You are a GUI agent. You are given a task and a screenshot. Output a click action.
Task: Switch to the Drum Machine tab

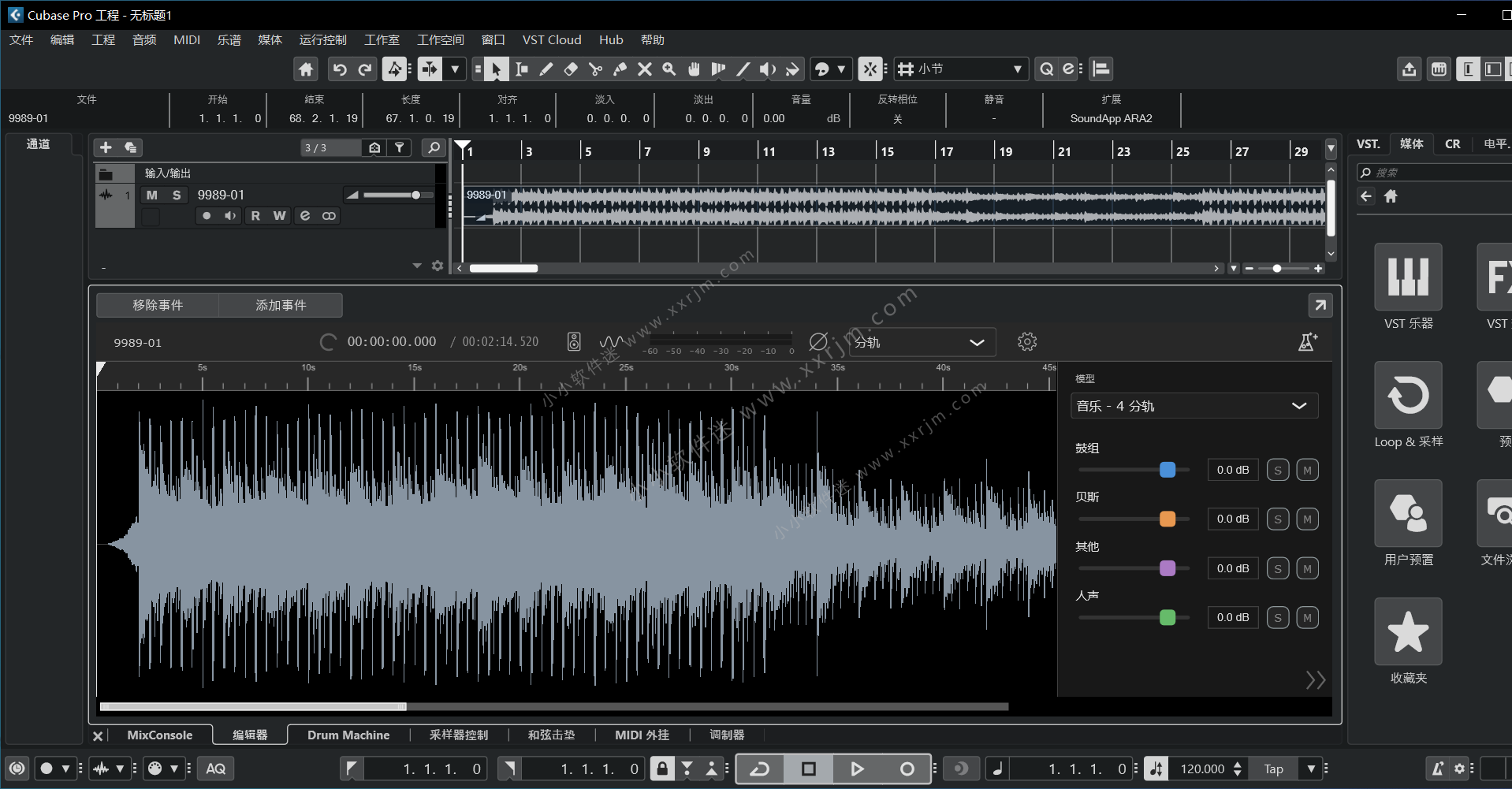348,735
